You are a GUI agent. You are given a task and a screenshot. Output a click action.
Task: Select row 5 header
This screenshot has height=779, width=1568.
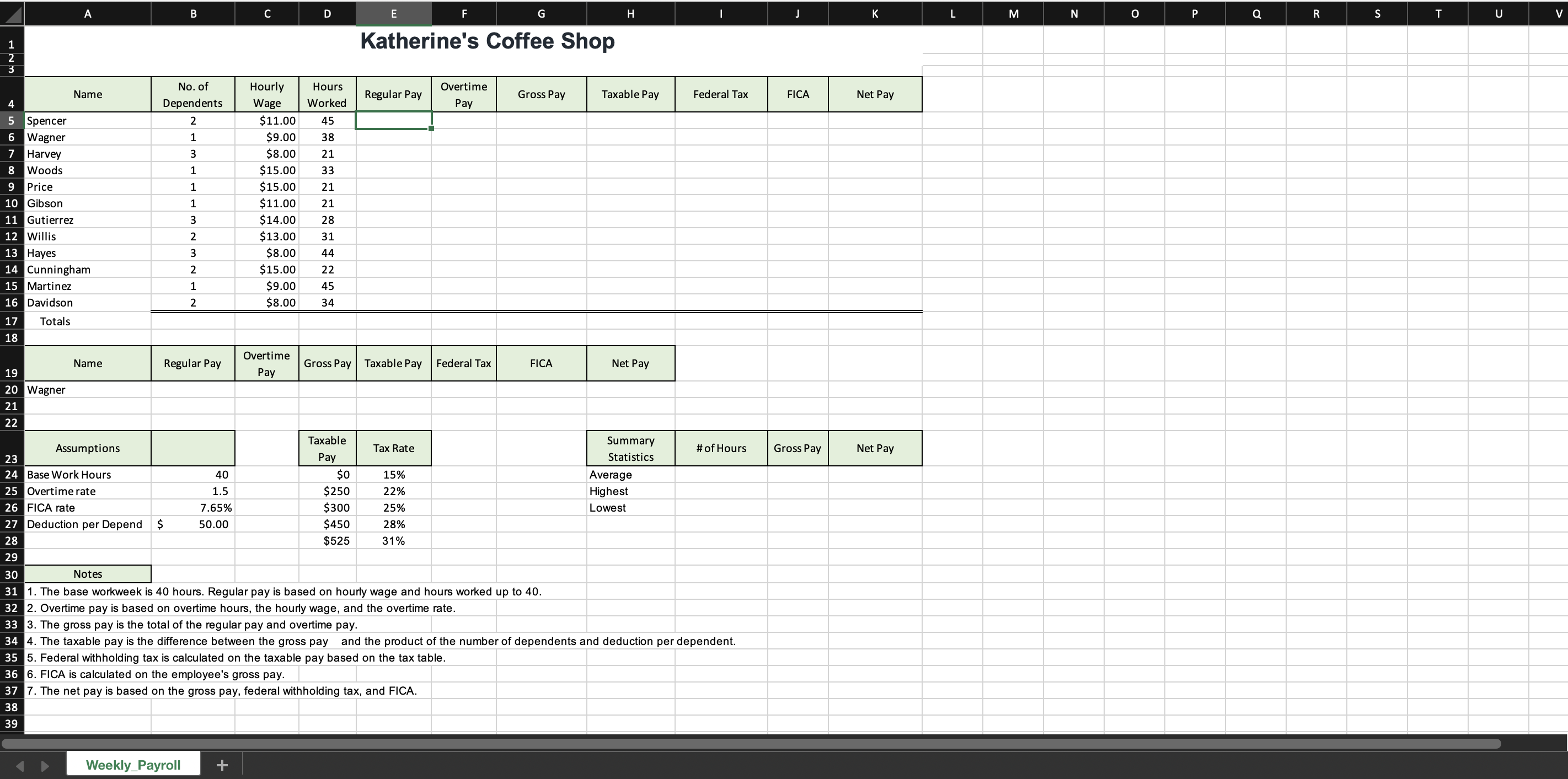[11, 121]
